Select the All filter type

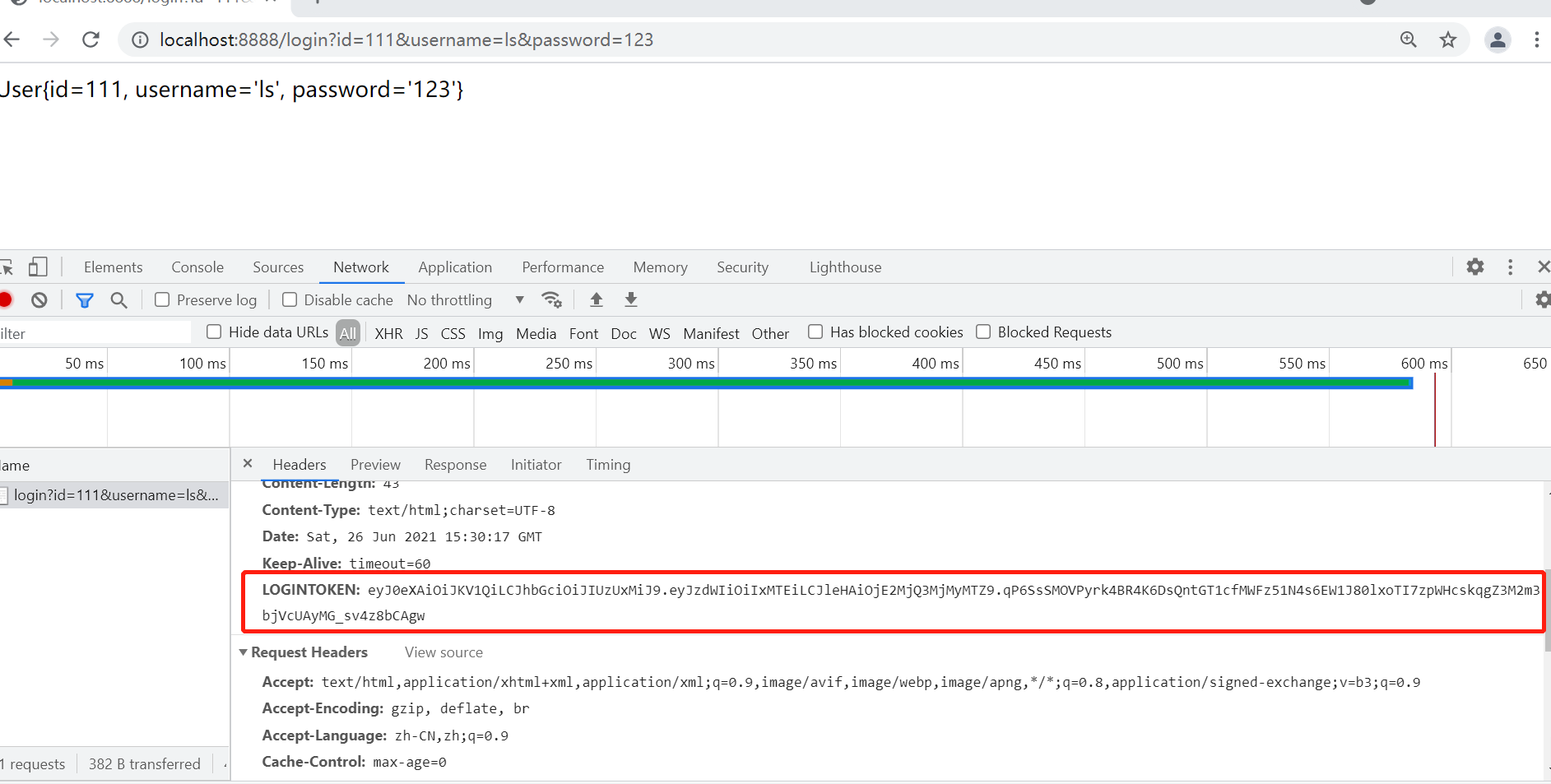coord(348,332)
